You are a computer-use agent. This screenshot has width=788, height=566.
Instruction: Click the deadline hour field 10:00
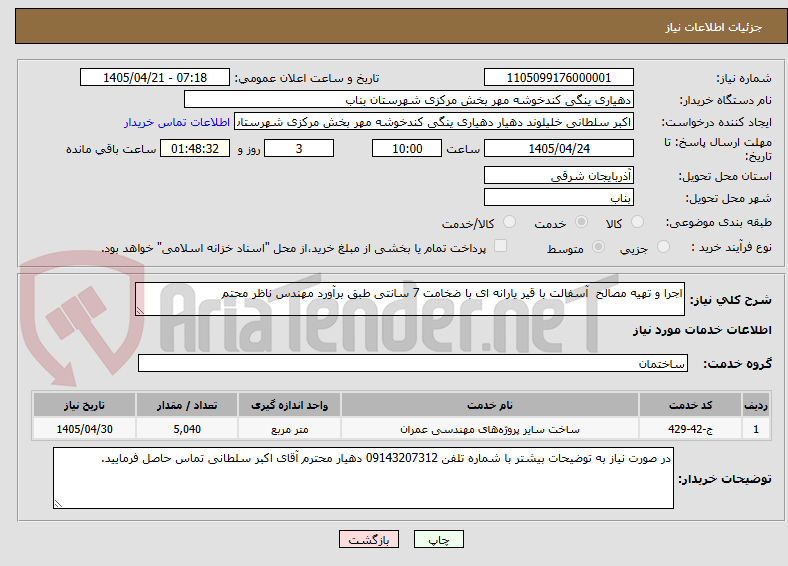coord(407,148)
